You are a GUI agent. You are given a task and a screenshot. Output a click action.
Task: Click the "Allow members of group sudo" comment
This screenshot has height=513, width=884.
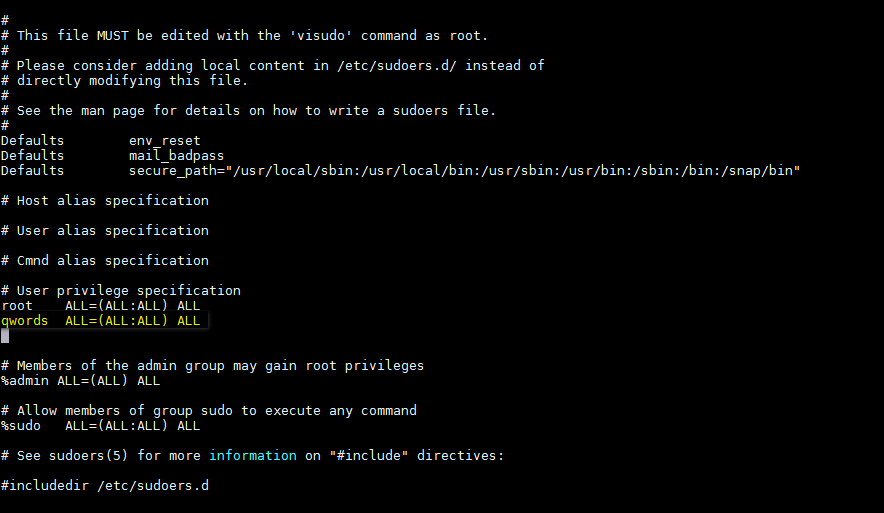[x=209, y=411]
